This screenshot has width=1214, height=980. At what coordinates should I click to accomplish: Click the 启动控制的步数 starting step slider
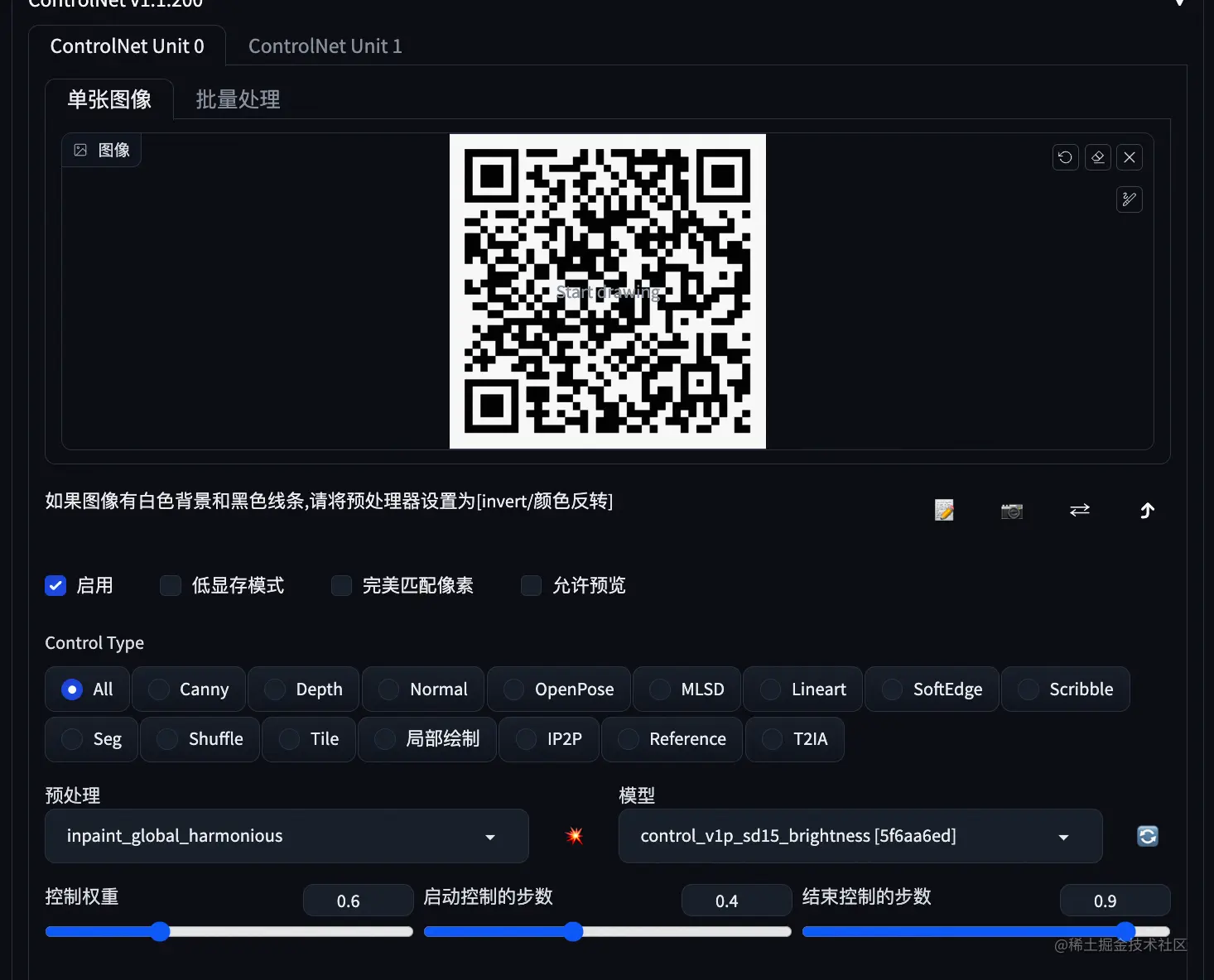click(608, 932)
